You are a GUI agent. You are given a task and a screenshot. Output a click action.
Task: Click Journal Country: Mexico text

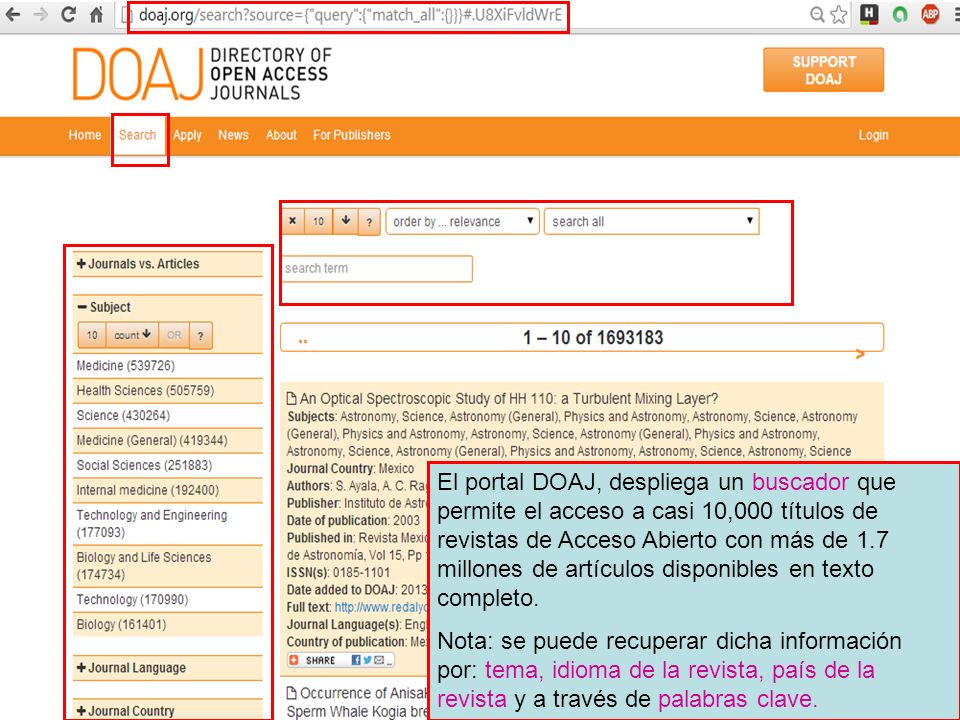pos(351,469)
